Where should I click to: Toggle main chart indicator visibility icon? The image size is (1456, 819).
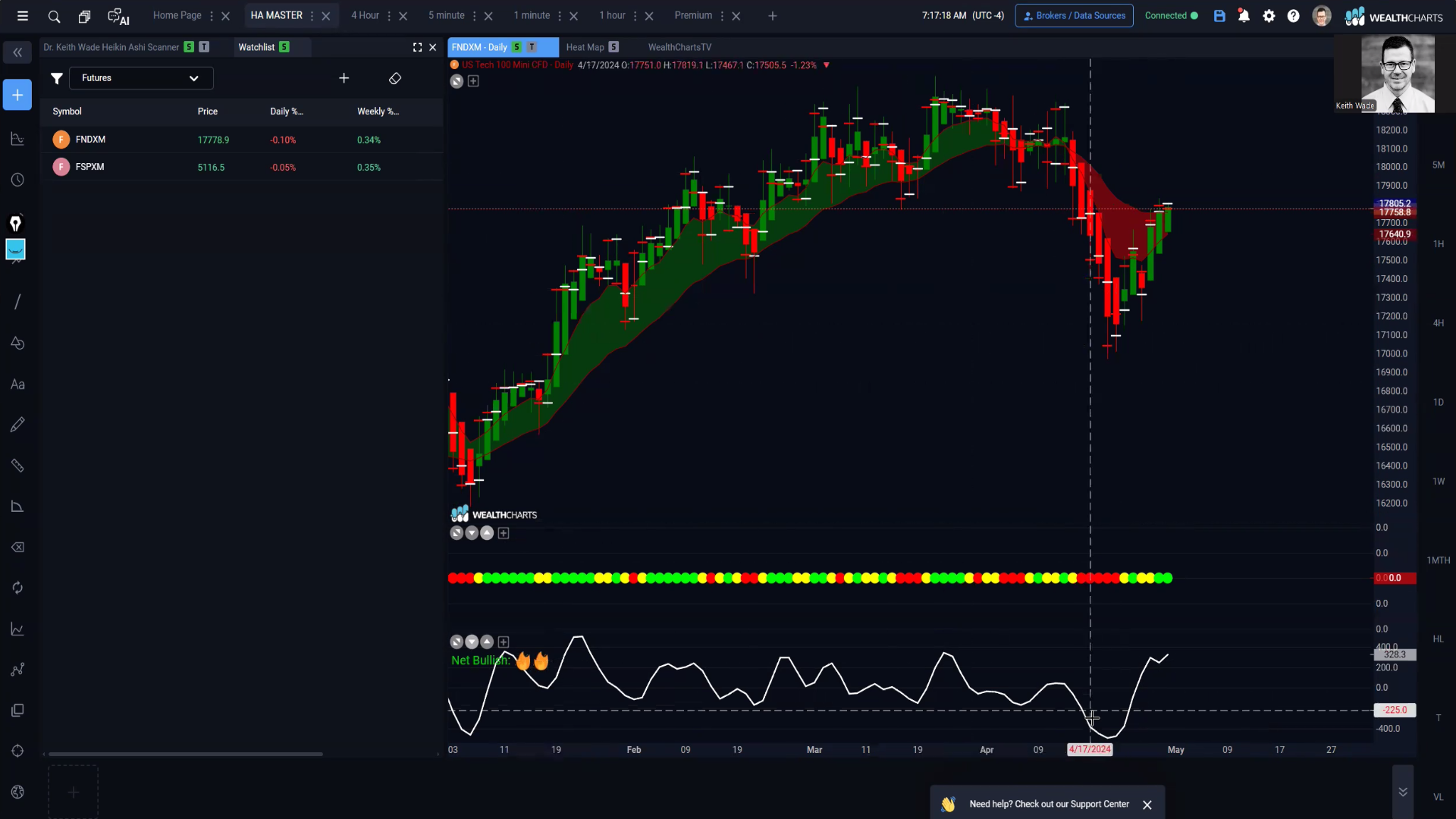[x=457, y=81]
